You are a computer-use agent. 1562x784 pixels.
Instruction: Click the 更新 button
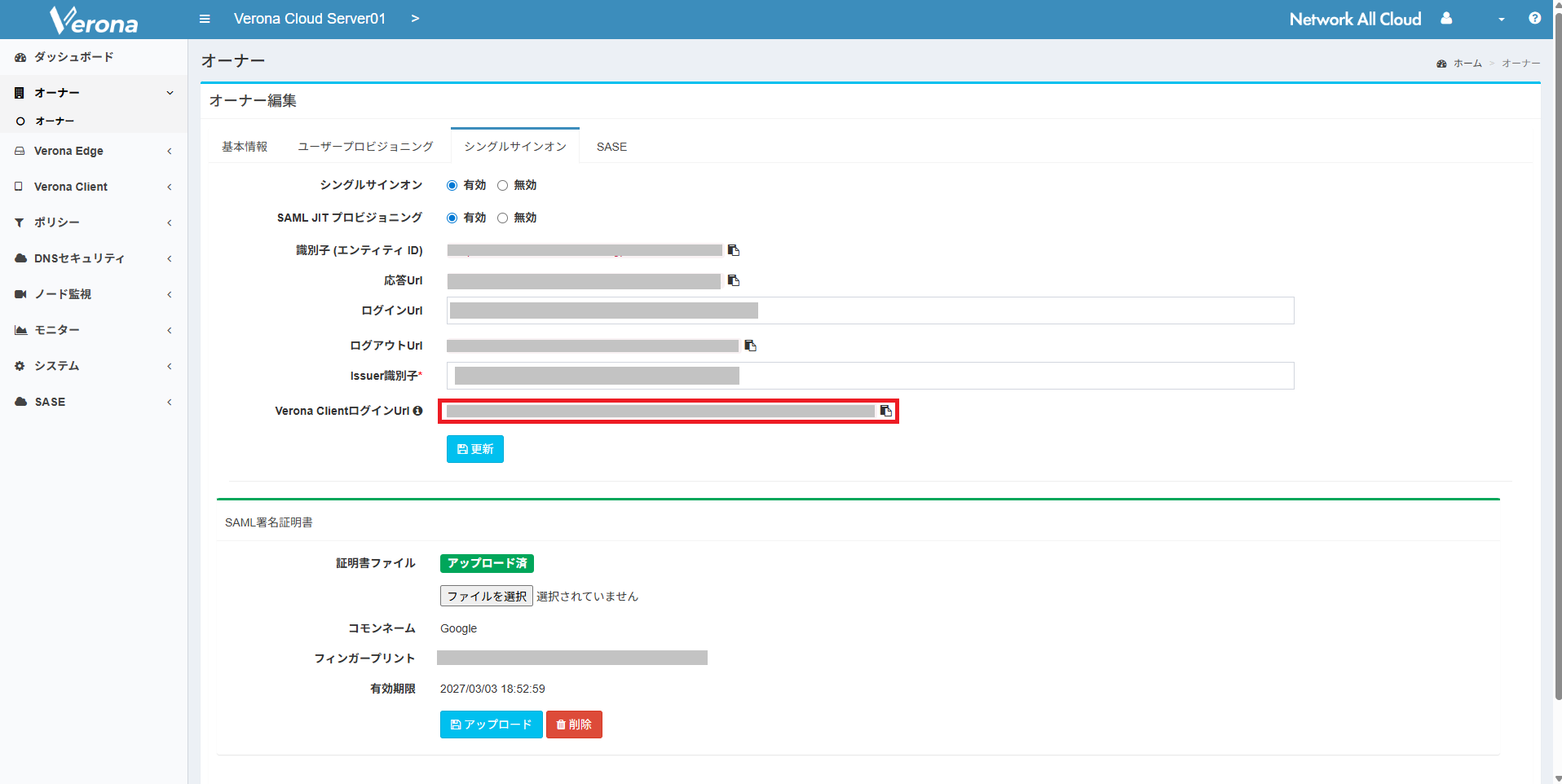pos(475,449)
